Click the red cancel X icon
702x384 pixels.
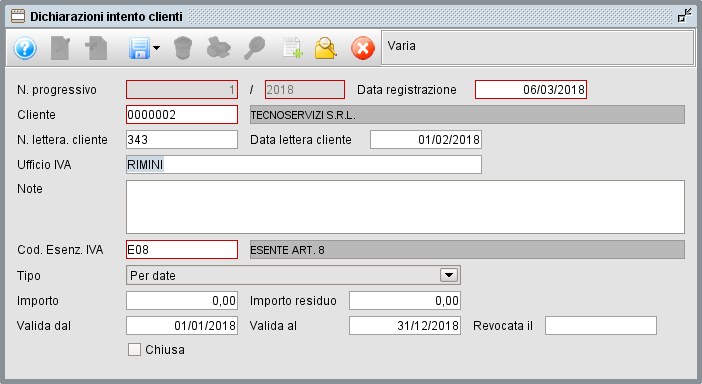[363, 48]
